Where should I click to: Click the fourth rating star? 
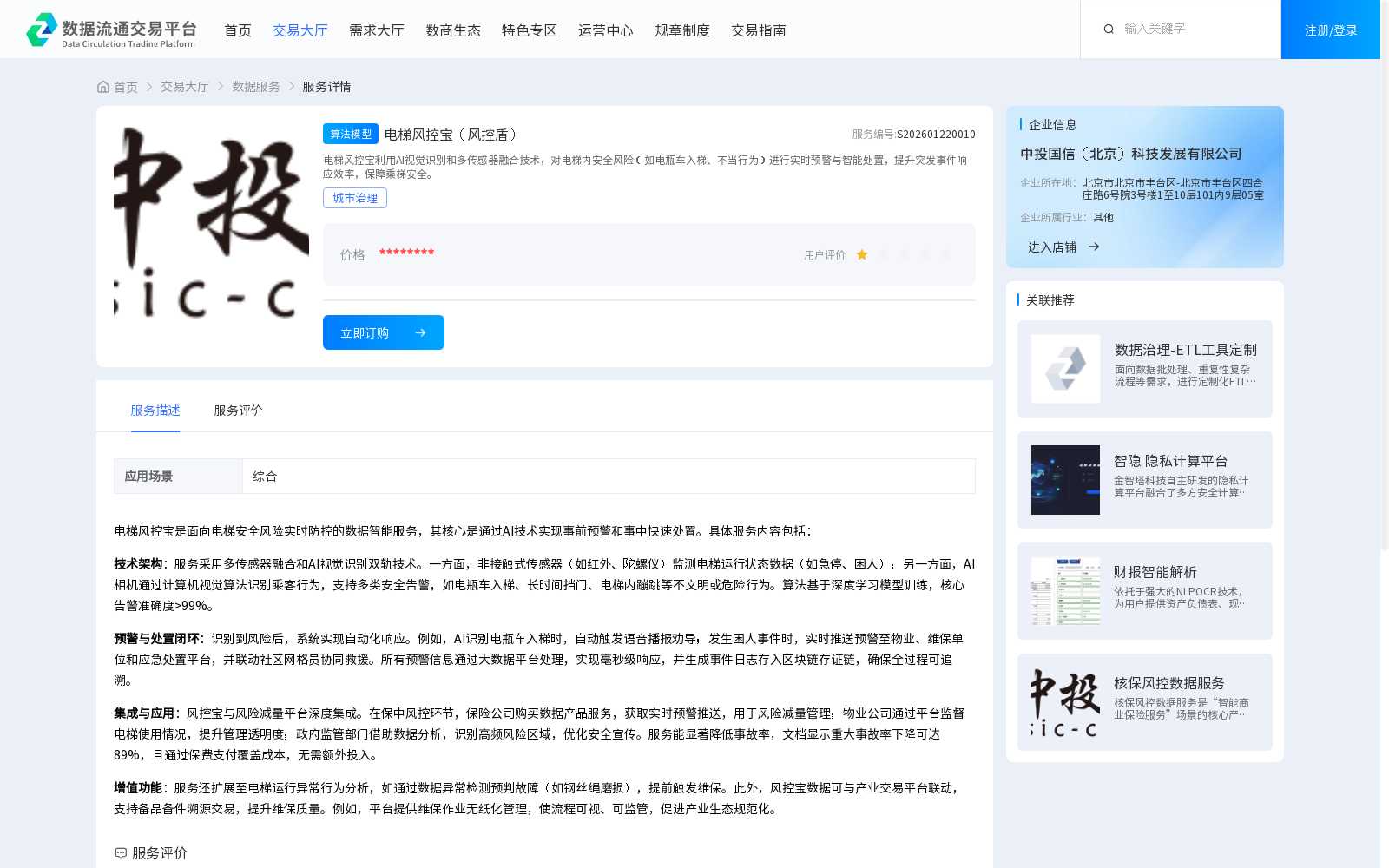[925, 254]
